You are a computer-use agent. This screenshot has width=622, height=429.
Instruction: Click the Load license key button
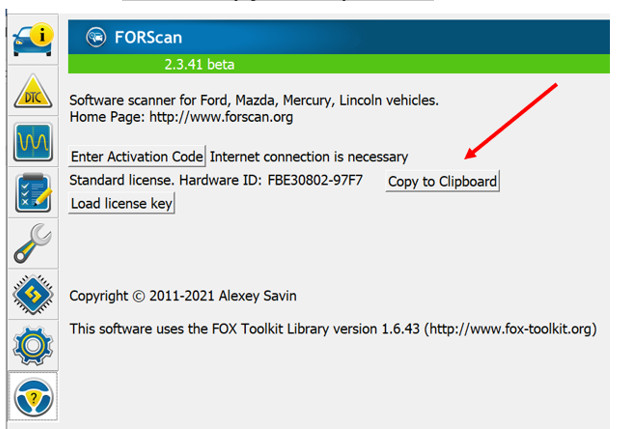(122, 203)
